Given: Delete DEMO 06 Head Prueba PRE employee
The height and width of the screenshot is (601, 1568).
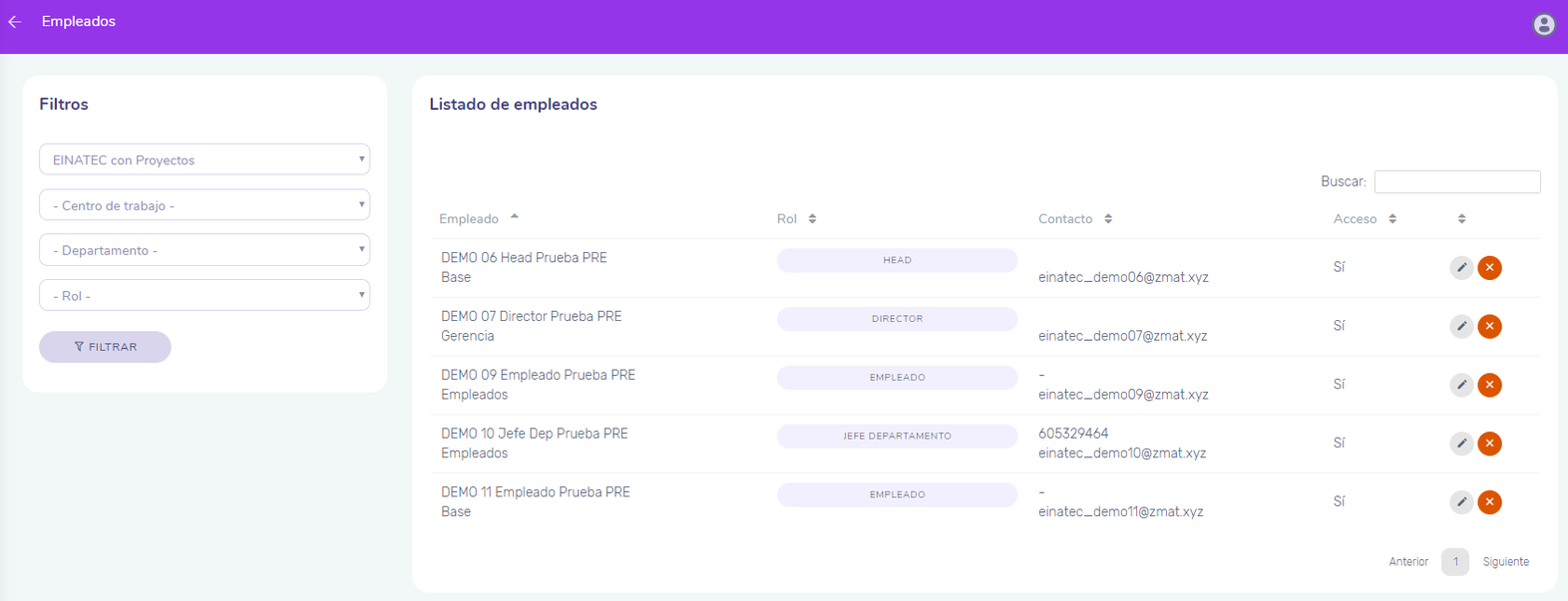Looking at the screenshot, I should 1489,267.
